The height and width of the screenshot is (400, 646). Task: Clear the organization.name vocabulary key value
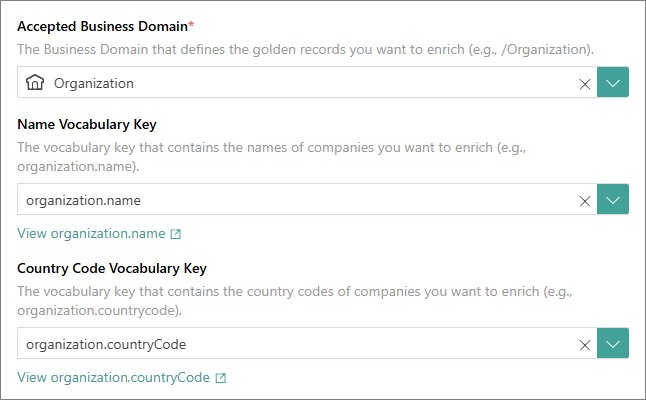[x=585, y=201]
